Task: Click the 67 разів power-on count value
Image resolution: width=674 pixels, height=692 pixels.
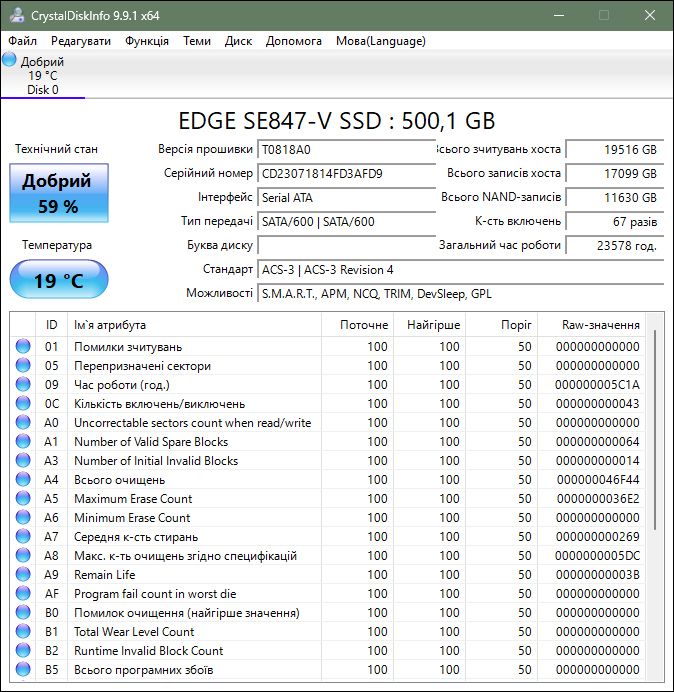Action: click(x=615, y=221)
